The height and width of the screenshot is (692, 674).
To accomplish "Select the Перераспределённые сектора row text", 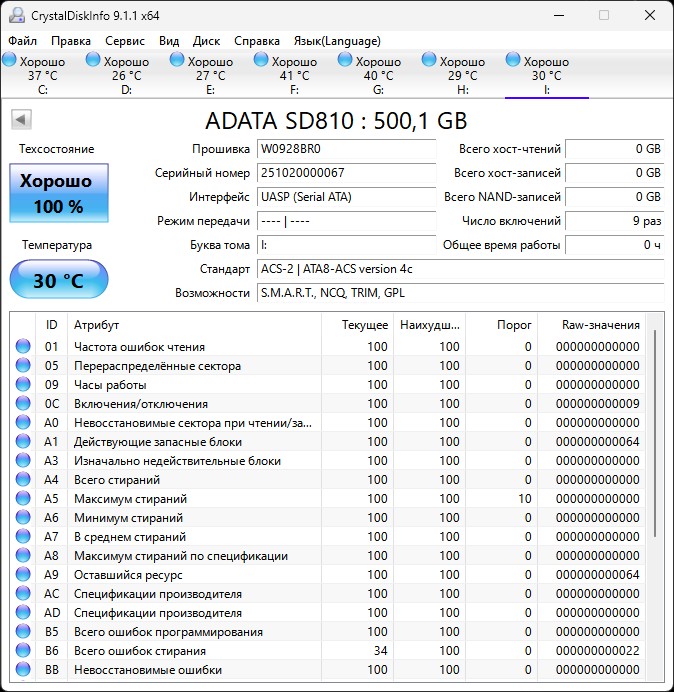I will [158, 366].
